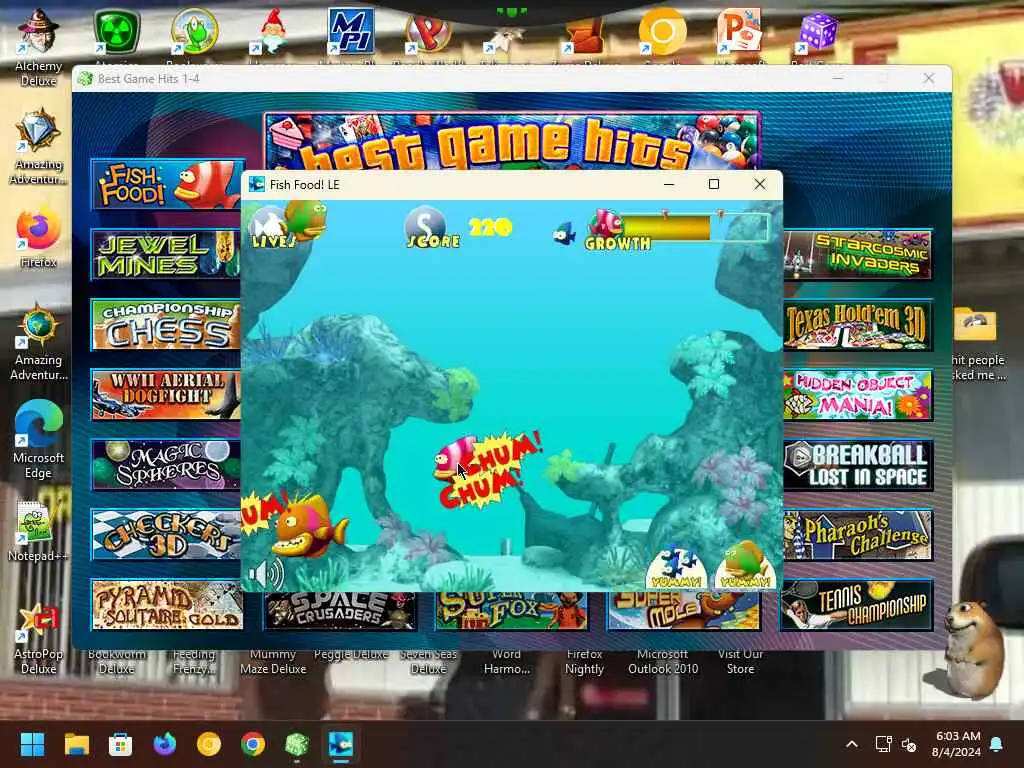Open Firefox desktop shortcut
Viewport: 1024px width, 768px height.
pyautogui.click(x=39, y=238)
